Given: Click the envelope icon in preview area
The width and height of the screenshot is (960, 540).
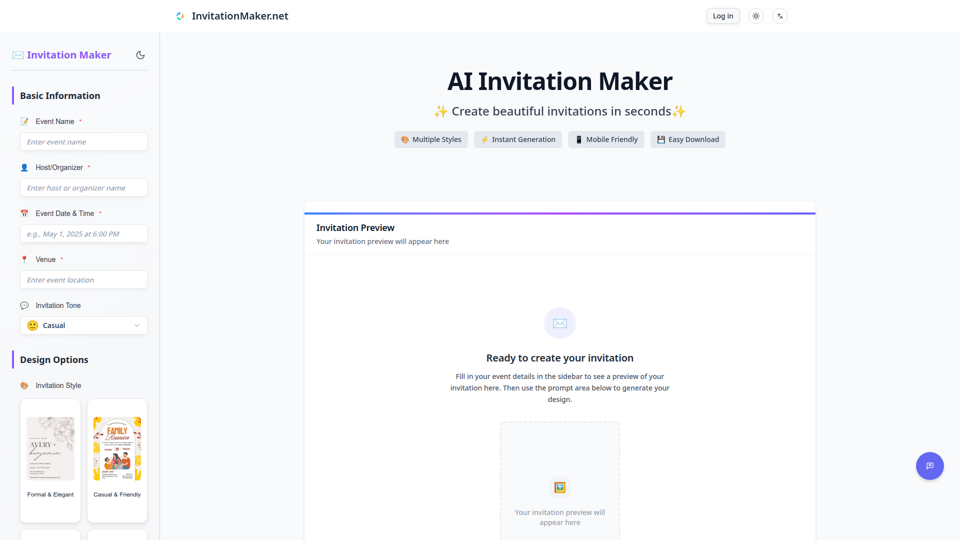Looking at the screenshot, I should tap(560, 323).
